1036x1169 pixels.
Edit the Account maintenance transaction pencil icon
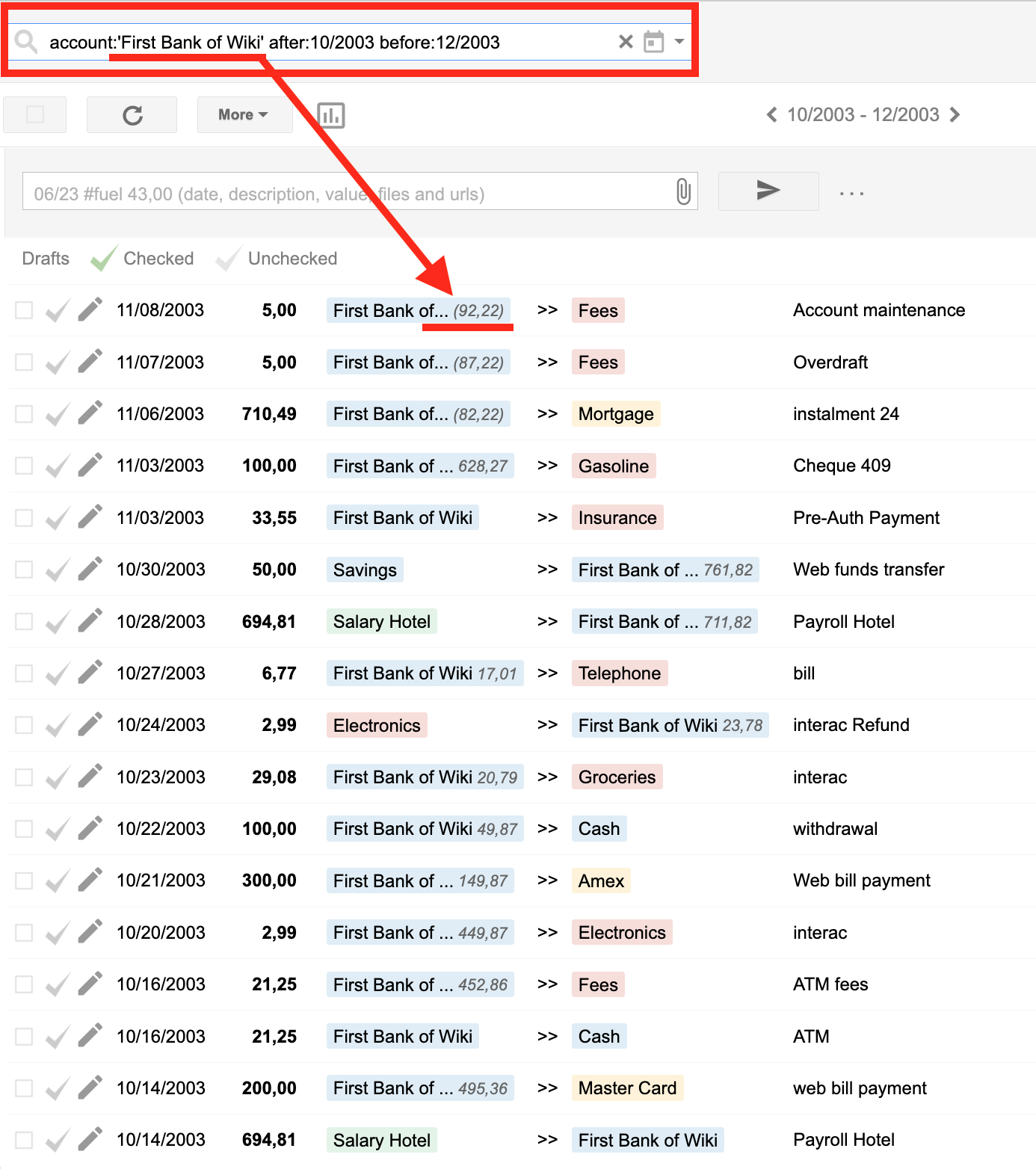[x=89, y=309]
